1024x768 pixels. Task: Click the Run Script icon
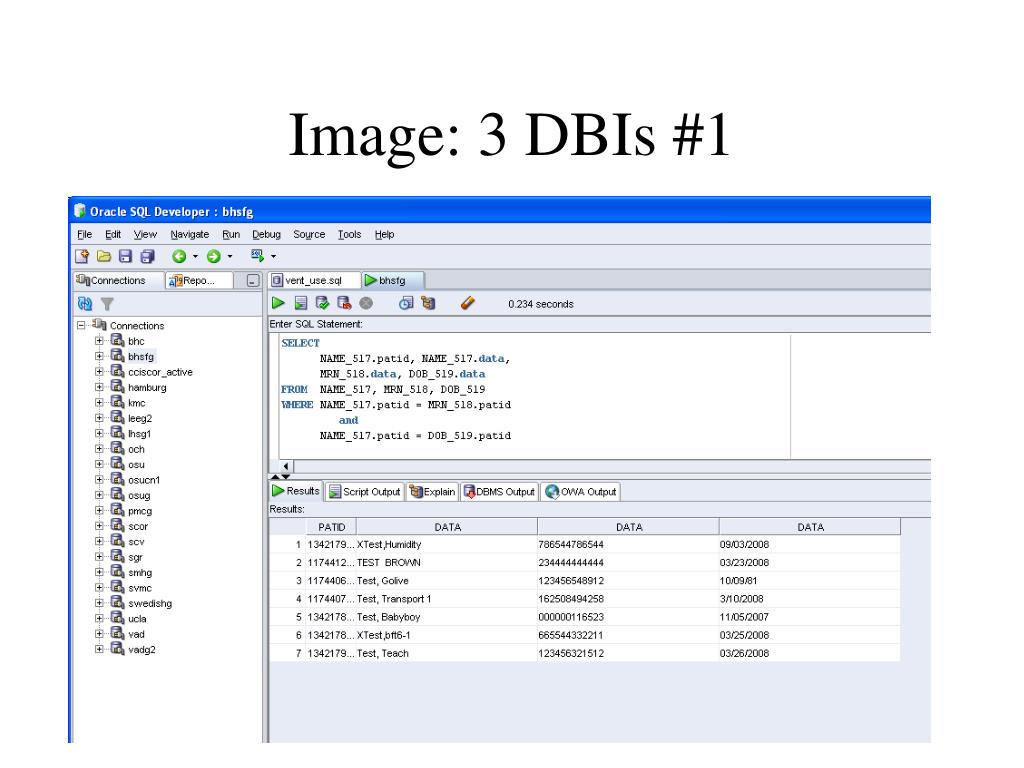[300, 303]
